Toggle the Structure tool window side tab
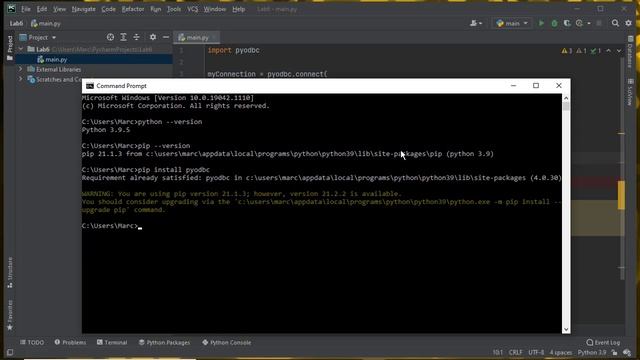This screenshot has width=640, height=360. tap(10, 272)
